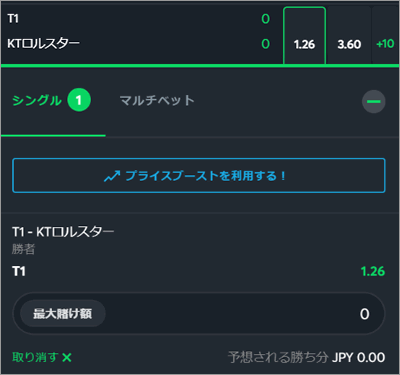This screenshot has height=375, width=400.
Task: Select the 1.26 odds box for T1
Action: coord(304,36)
